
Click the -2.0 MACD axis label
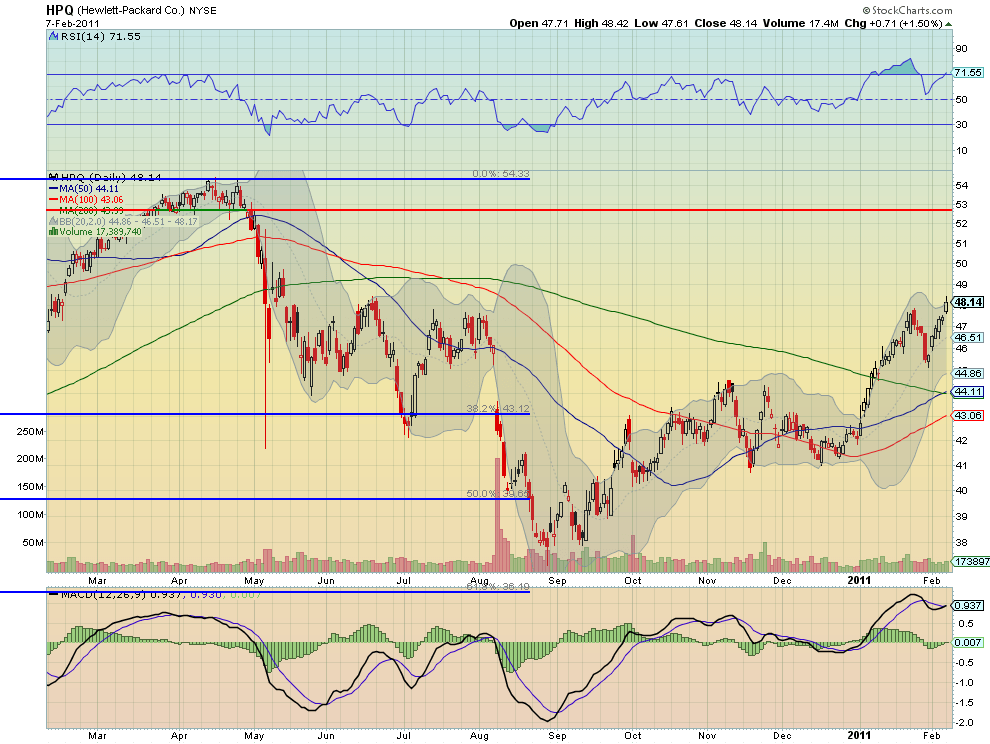click(965, 723)
